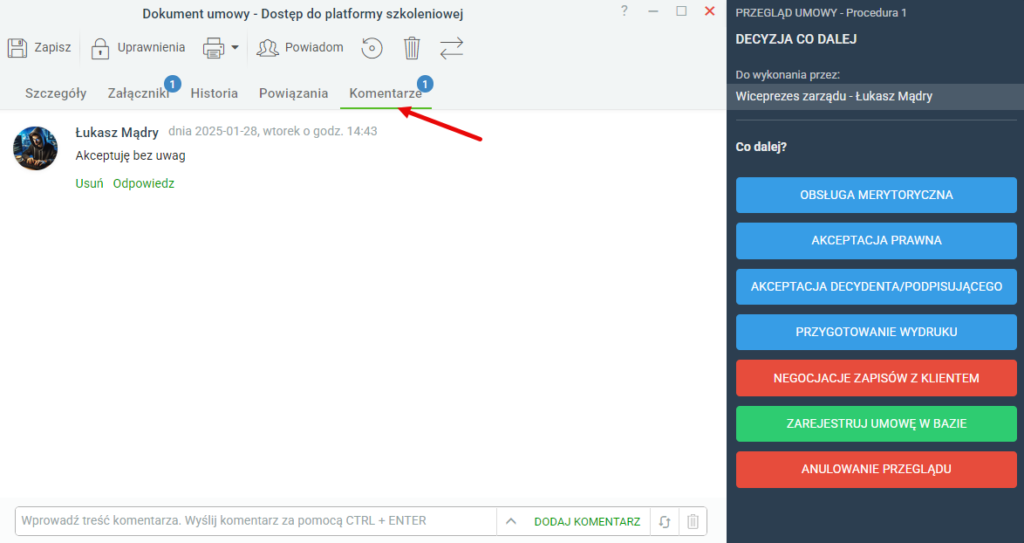Open the Załączniki tab
Screen dimensions: 1024x543
click(138, 93)
